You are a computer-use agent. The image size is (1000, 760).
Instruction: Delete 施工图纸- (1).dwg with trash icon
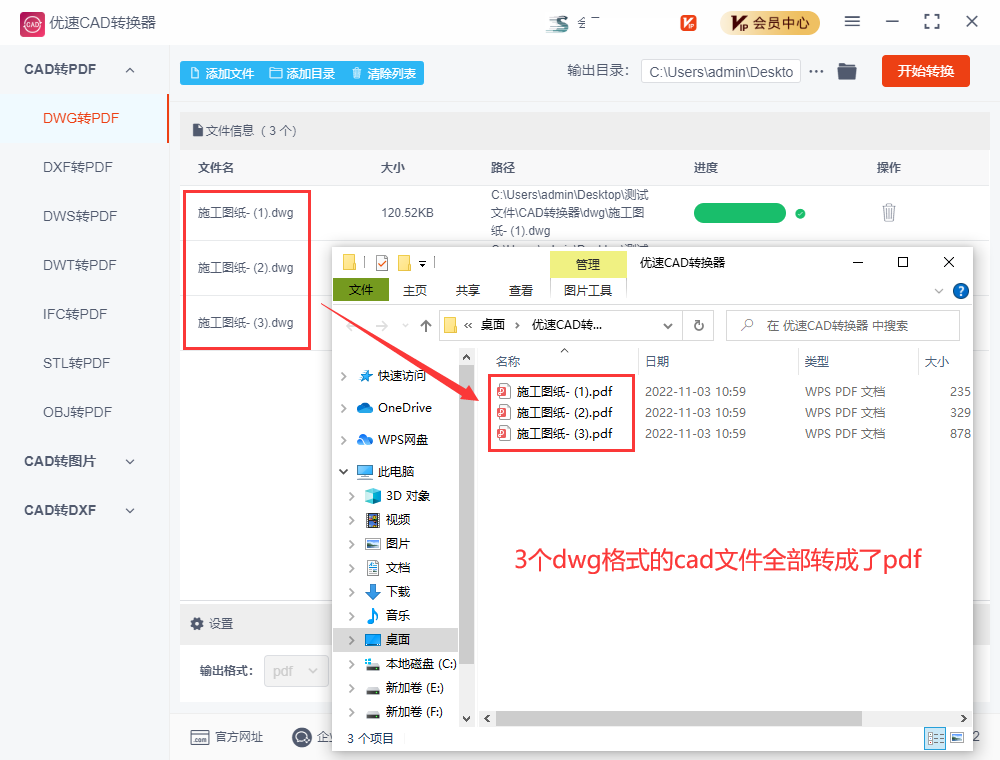pyautogui.click(x=888, y=212)
